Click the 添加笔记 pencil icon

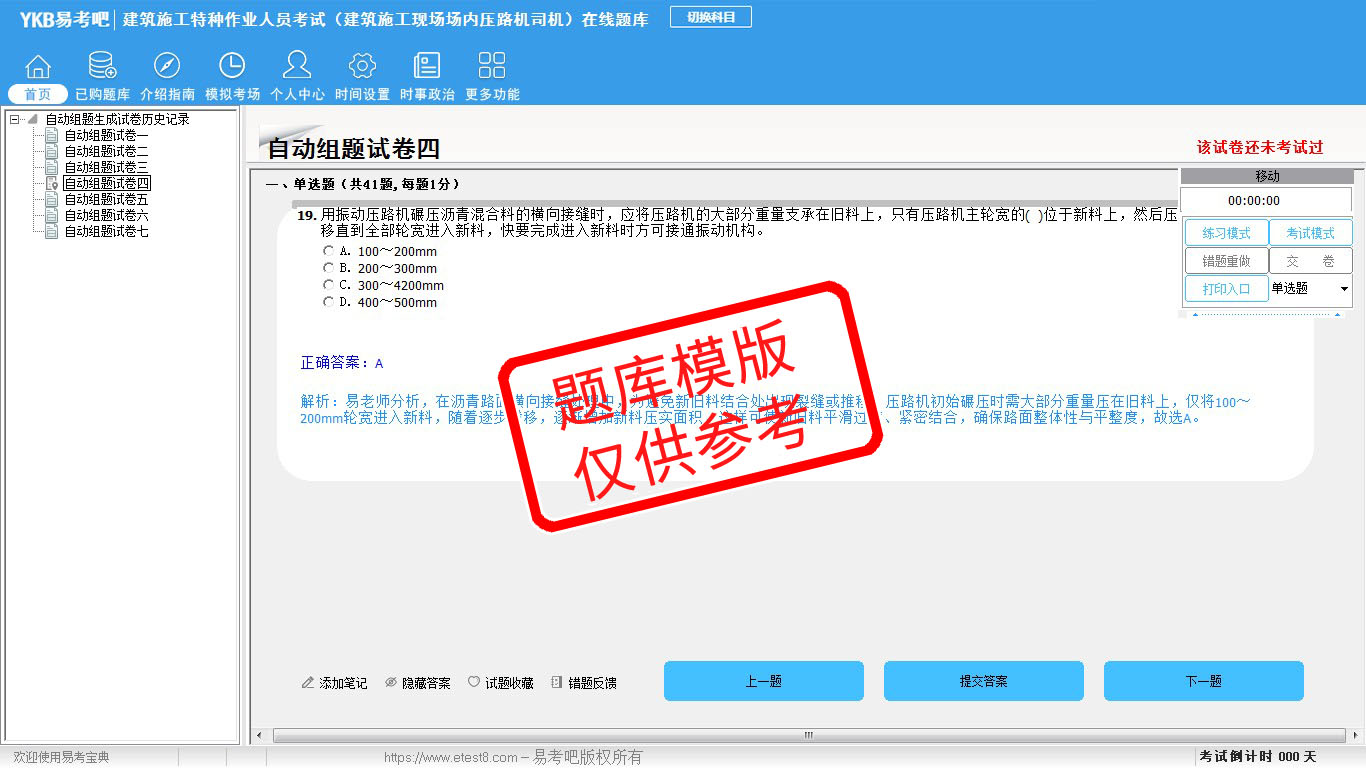pyautogui.click(x=308, y=683)
